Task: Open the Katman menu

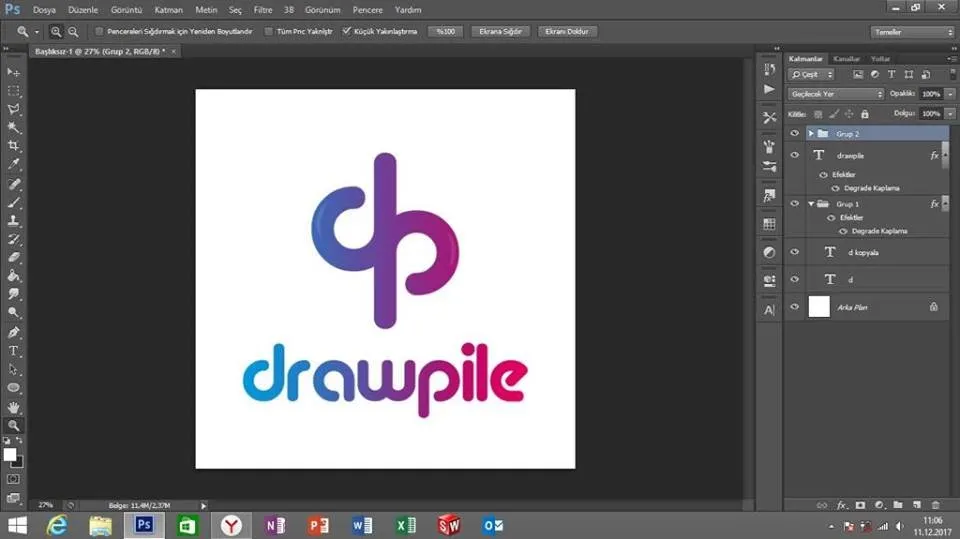Action: point(168,10)
